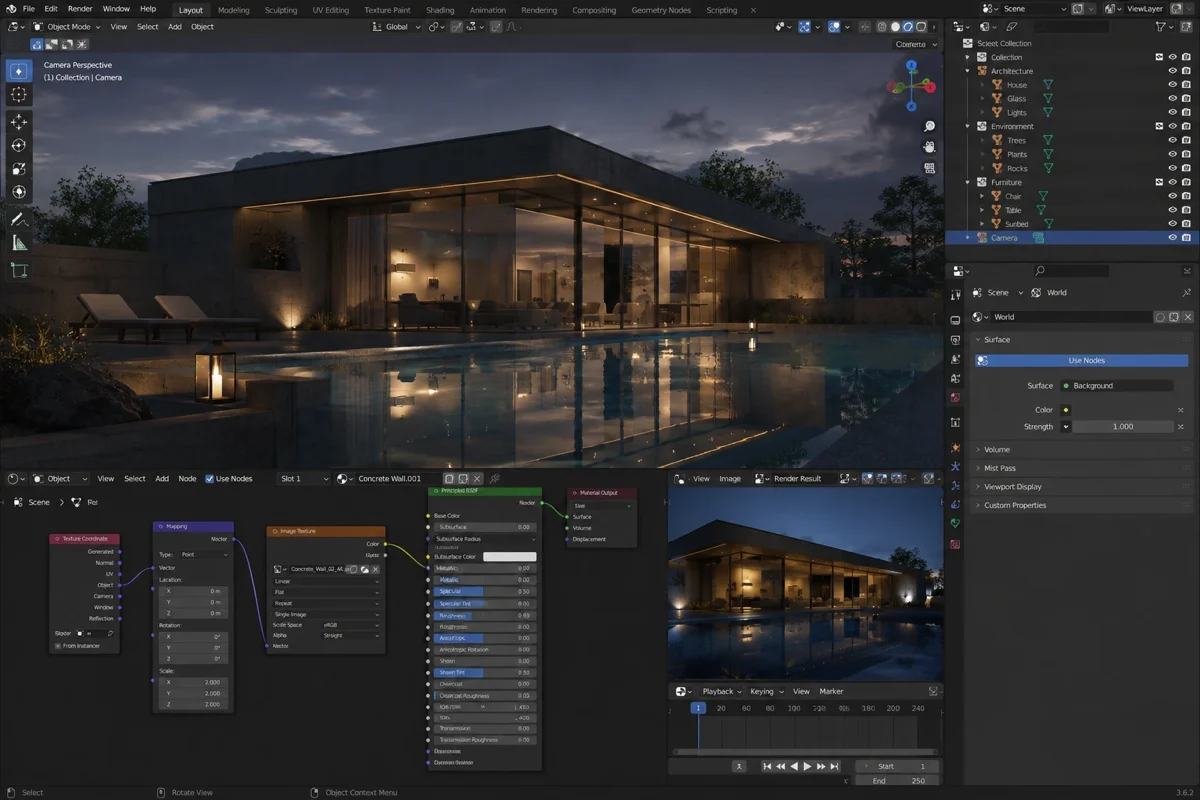Image resolution: width=1200 pixels, height=800 pixels.
Task: Hide the Architecture collection eye icon
Action: [x=1172, y=71]
